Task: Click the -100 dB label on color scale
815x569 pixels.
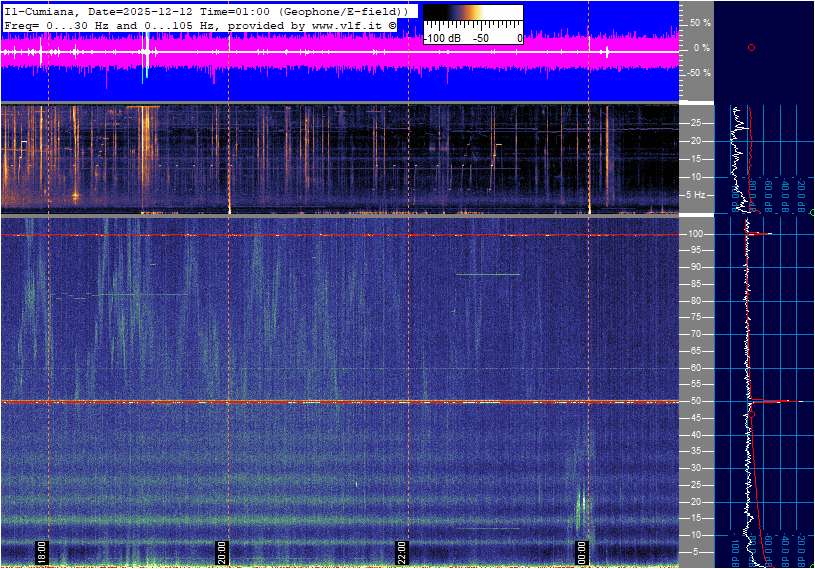Action: click(x=441, y=38)
